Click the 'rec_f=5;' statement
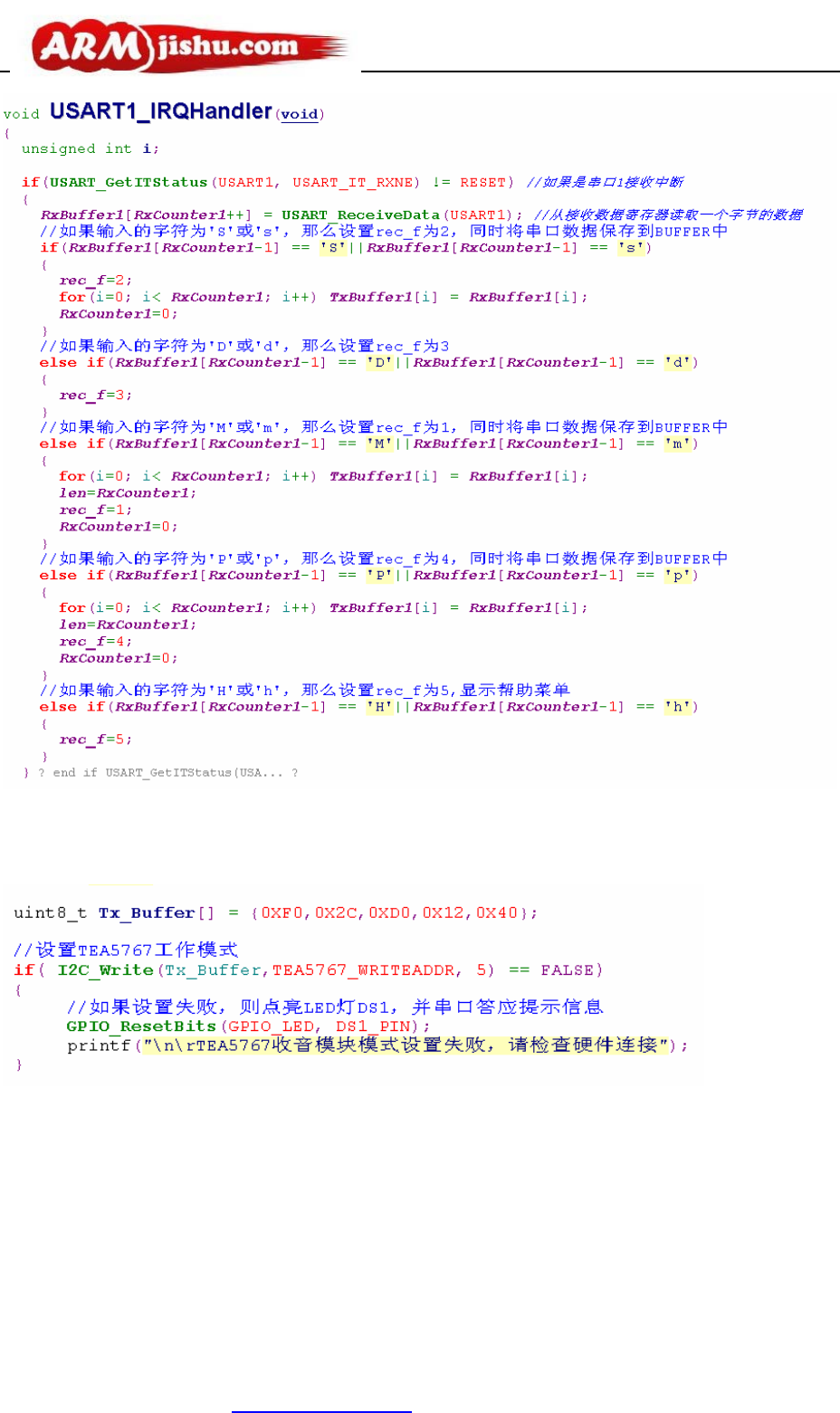 pos(96,740)
